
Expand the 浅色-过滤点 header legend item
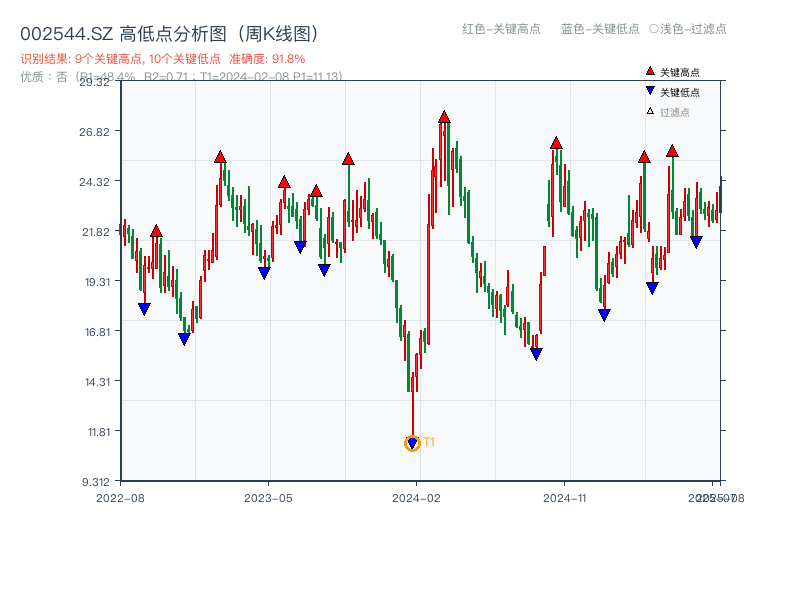(x=688, y=30)
